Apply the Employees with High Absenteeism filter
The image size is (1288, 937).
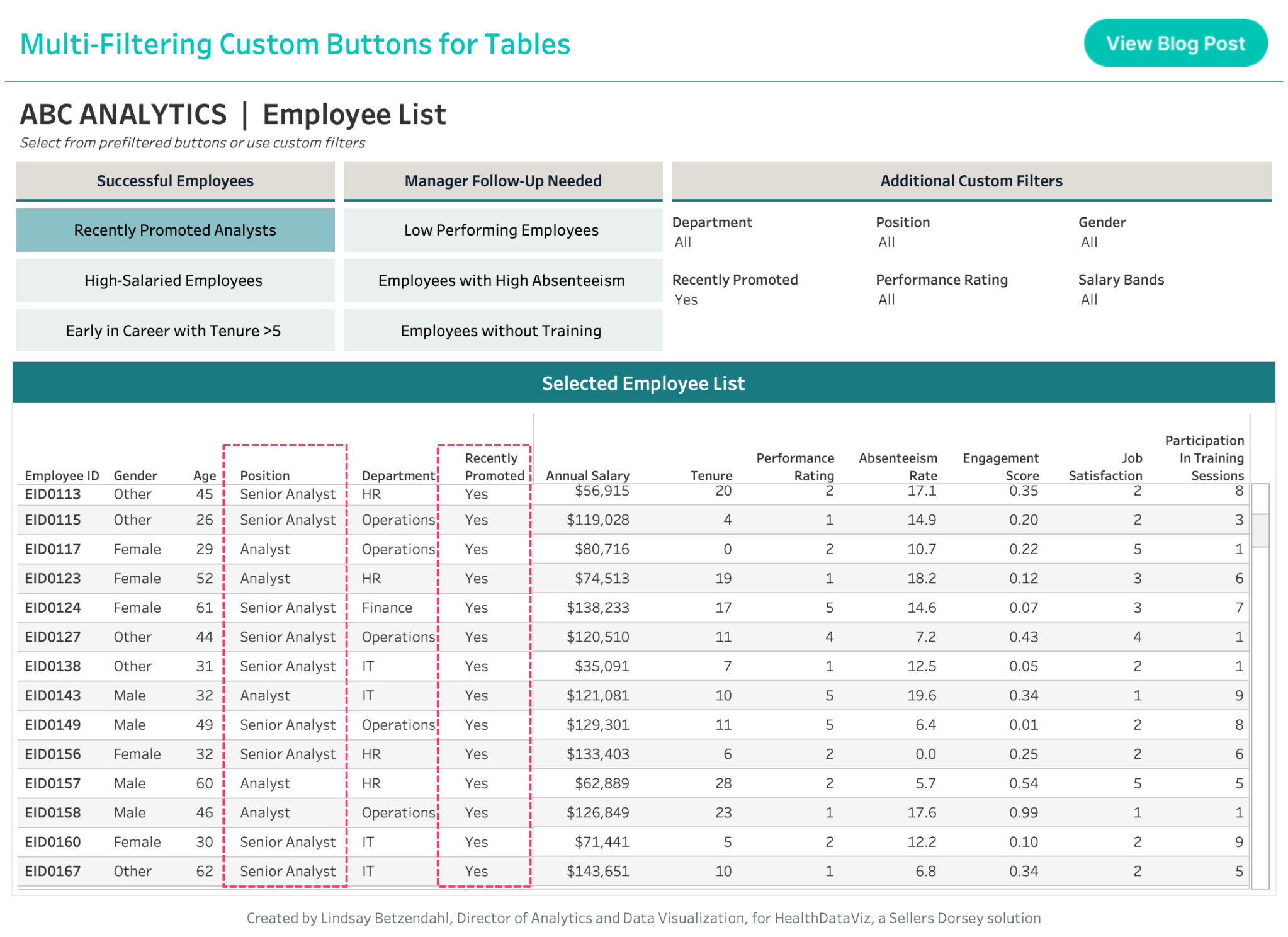[502, 280]
